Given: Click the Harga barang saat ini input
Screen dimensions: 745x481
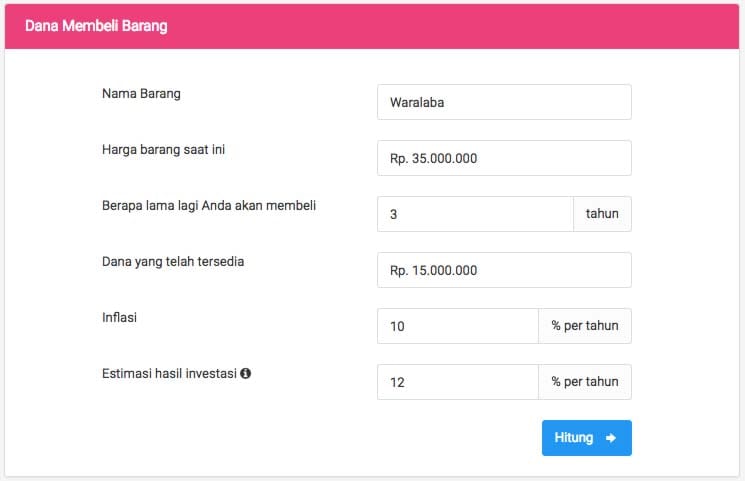Looking at the screenshot, I should coord(504,158).
